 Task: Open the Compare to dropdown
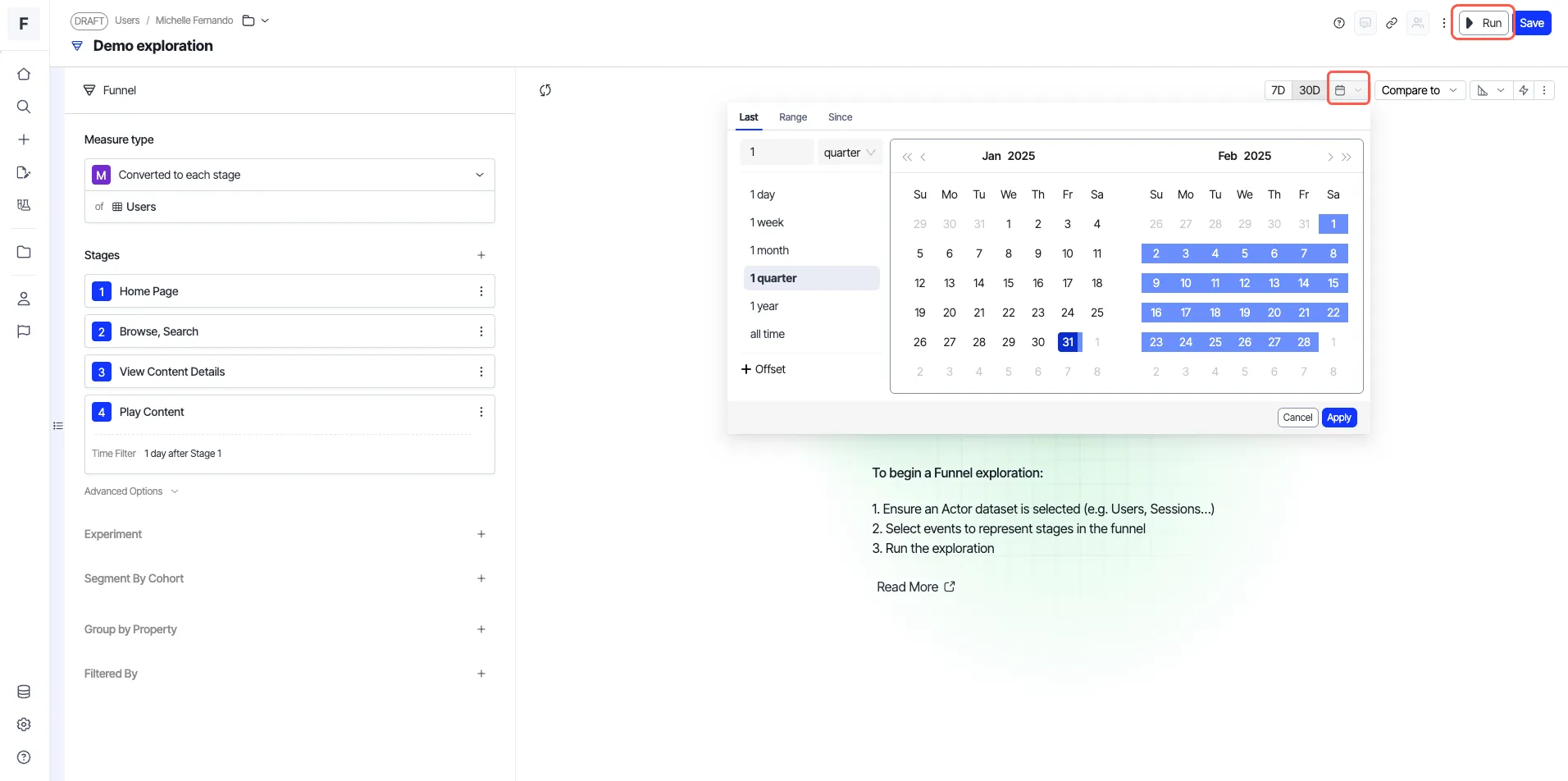(x=1420, y=90)
